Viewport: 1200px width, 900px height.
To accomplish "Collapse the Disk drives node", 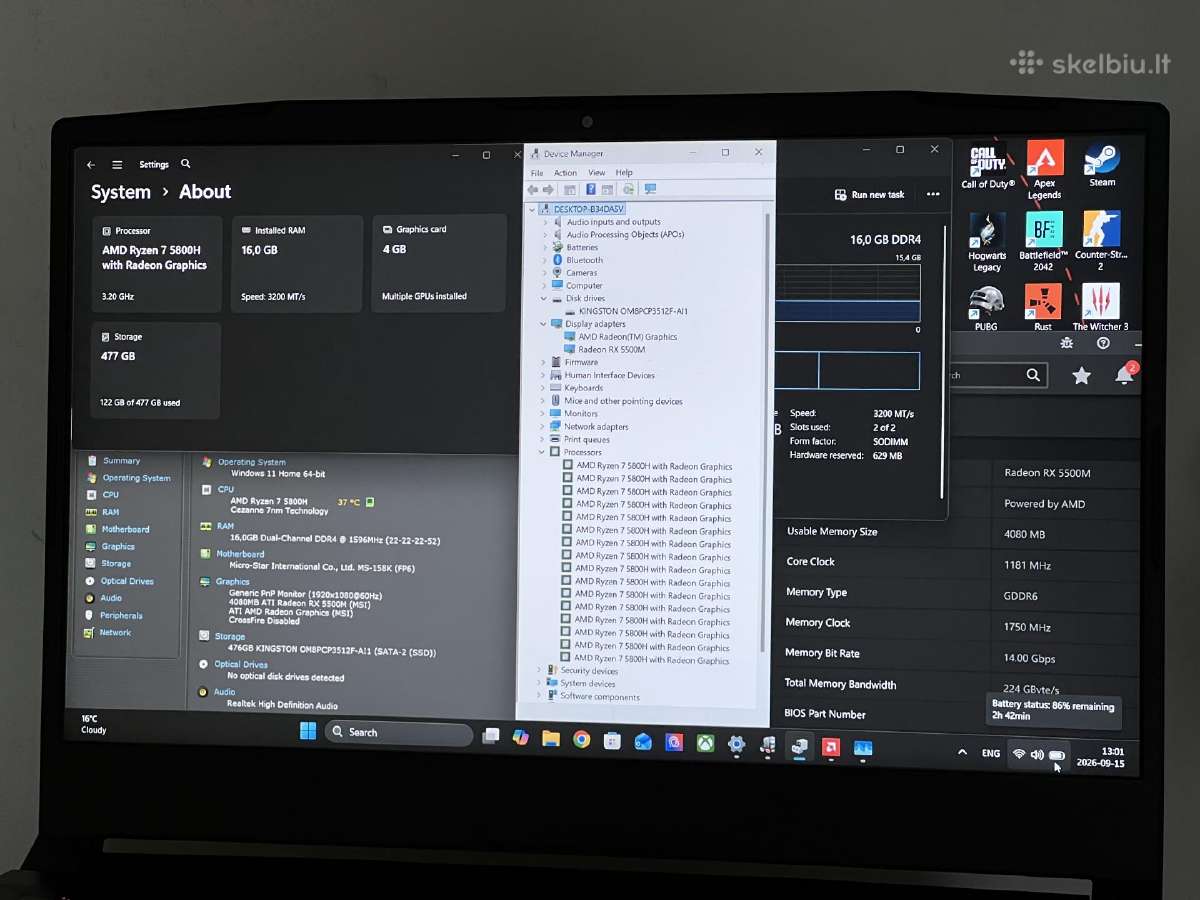I will pyautogui.click(x=545, y=298).
